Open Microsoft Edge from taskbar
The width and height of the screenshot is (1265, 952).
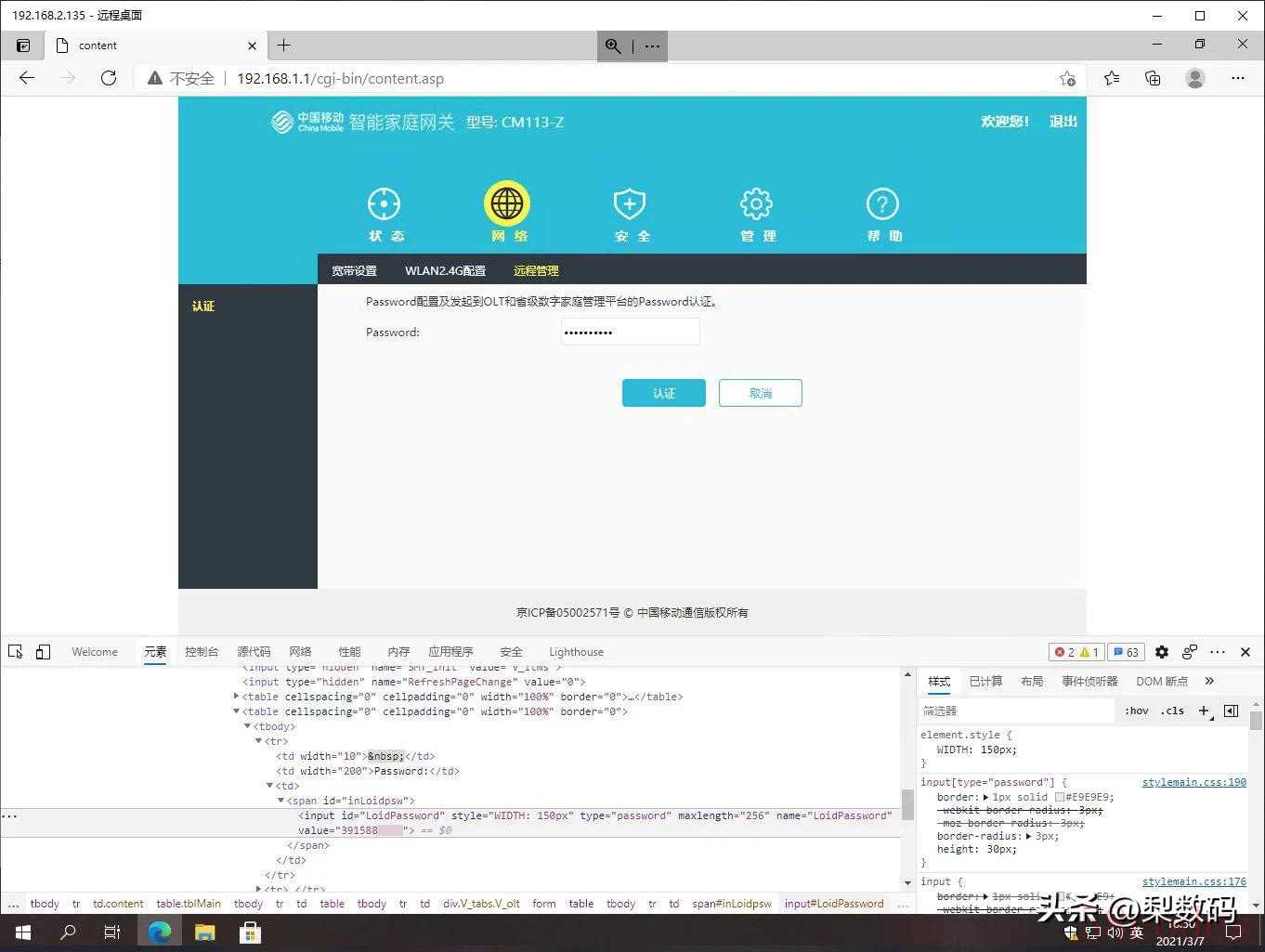coord(160,932)
